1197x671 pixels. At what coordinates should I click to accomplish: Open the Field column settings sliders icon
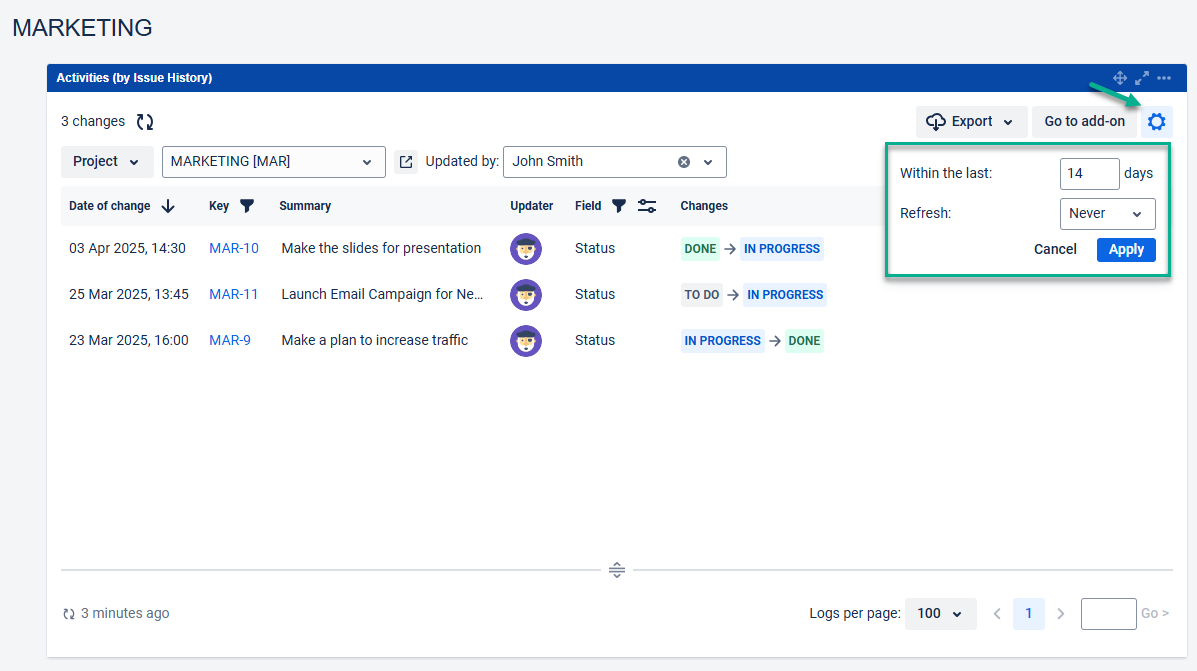[647, 206]
